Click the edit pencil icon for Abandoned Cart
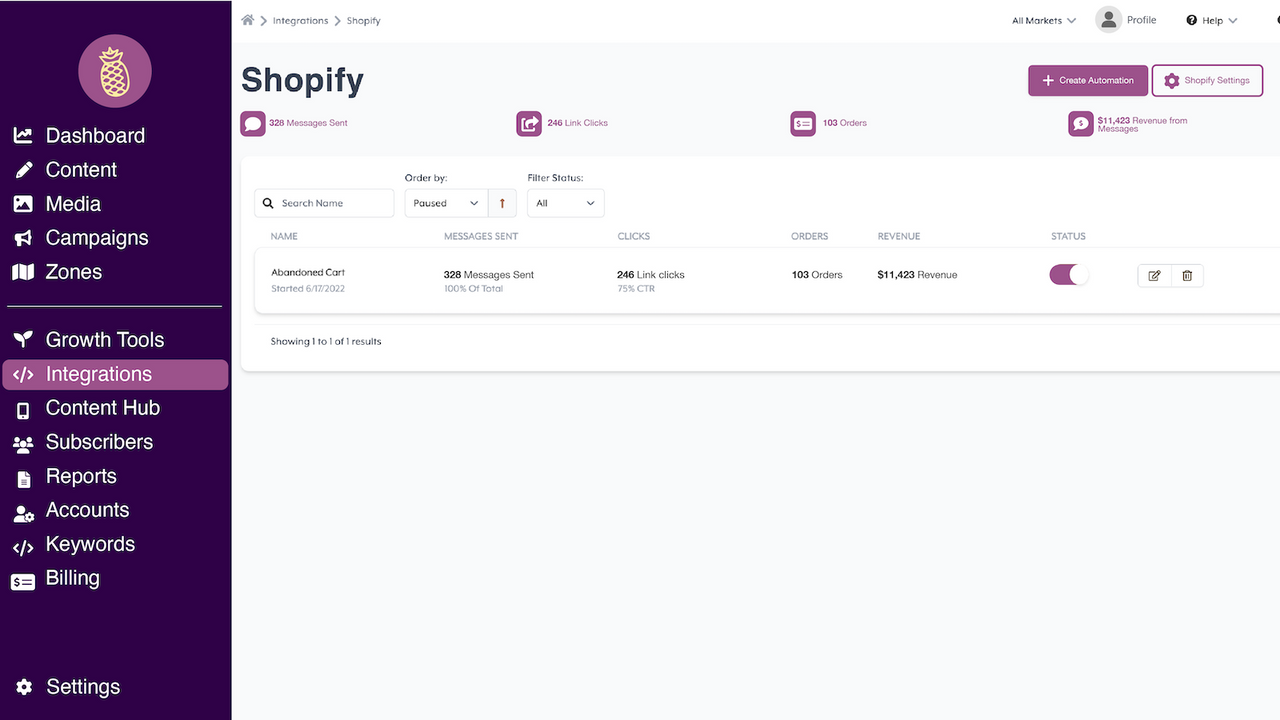Viewport: 1280px width, 720px height. (x=1154, y=275)
